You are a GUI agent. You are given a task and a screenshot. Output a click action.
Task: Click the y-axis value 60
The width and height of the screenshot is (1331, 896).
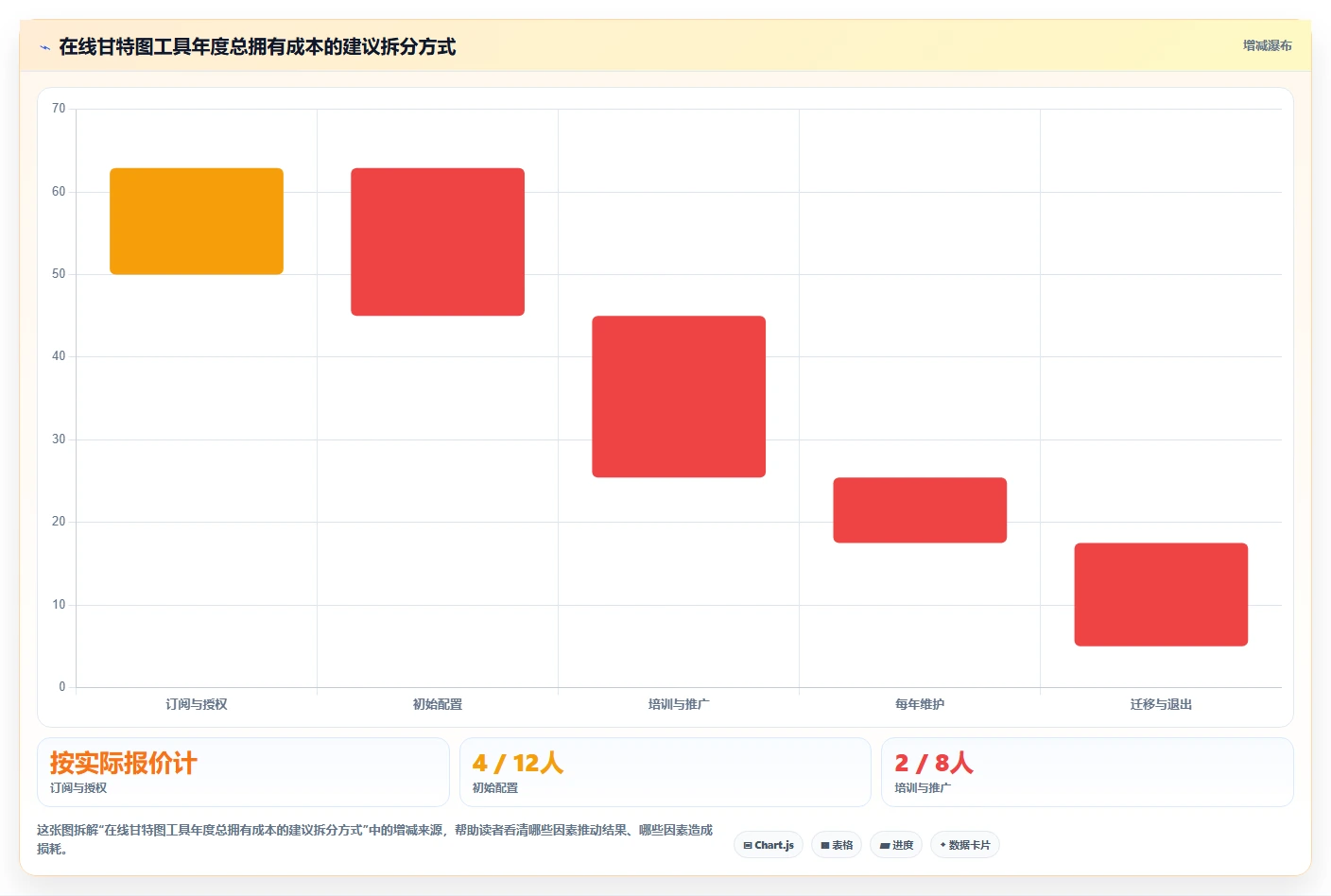(59, 192)
